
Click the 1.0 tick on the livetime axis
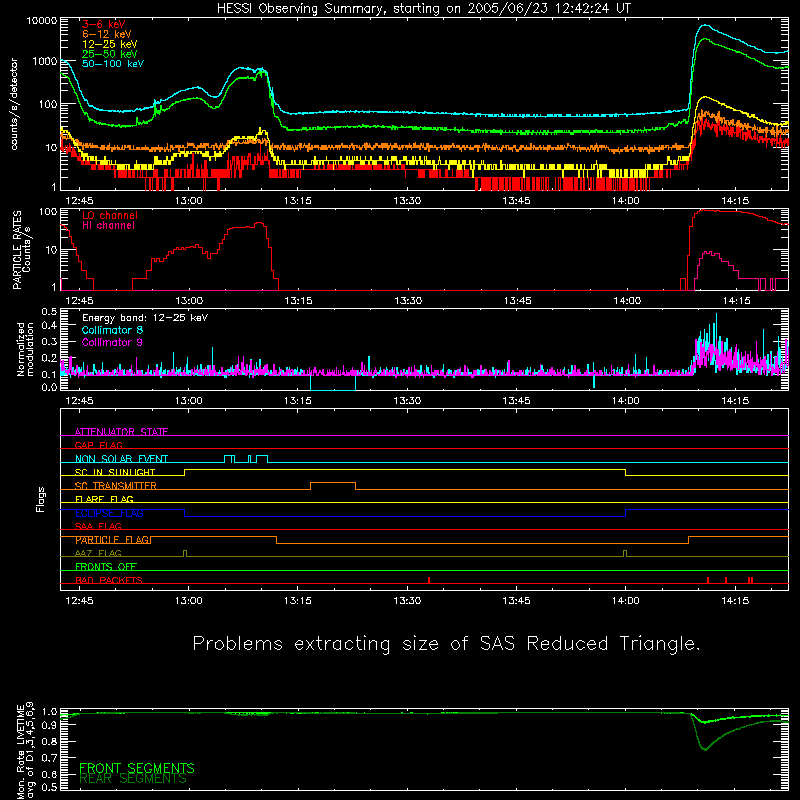click(x=49, y=712)
